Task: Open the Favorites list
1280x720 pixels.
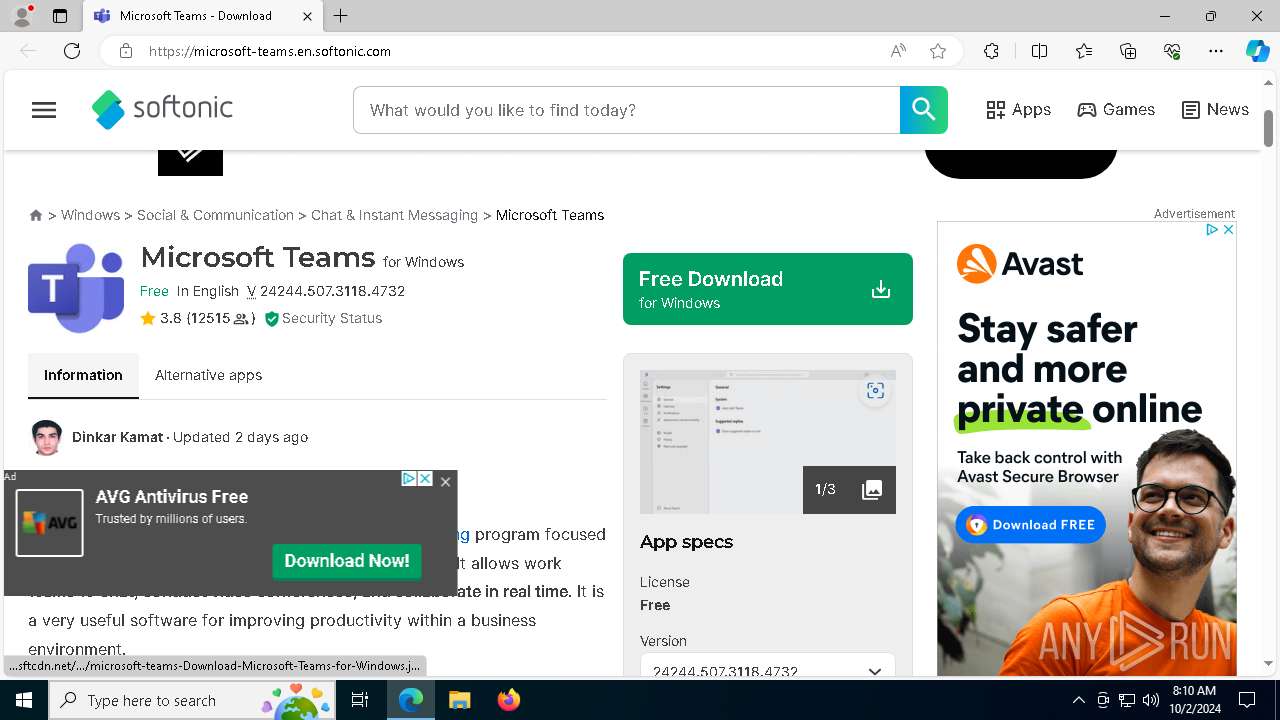Action: coord(1084,51)
